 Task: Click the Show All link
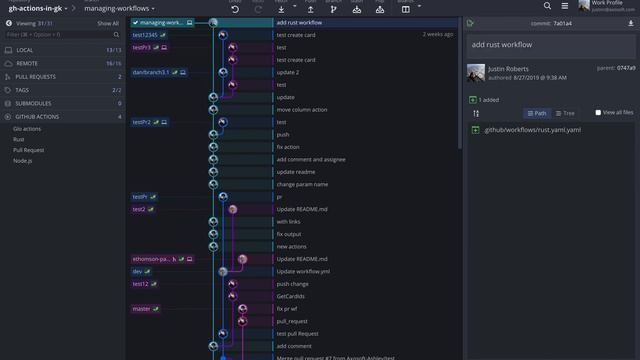(108, 23)
